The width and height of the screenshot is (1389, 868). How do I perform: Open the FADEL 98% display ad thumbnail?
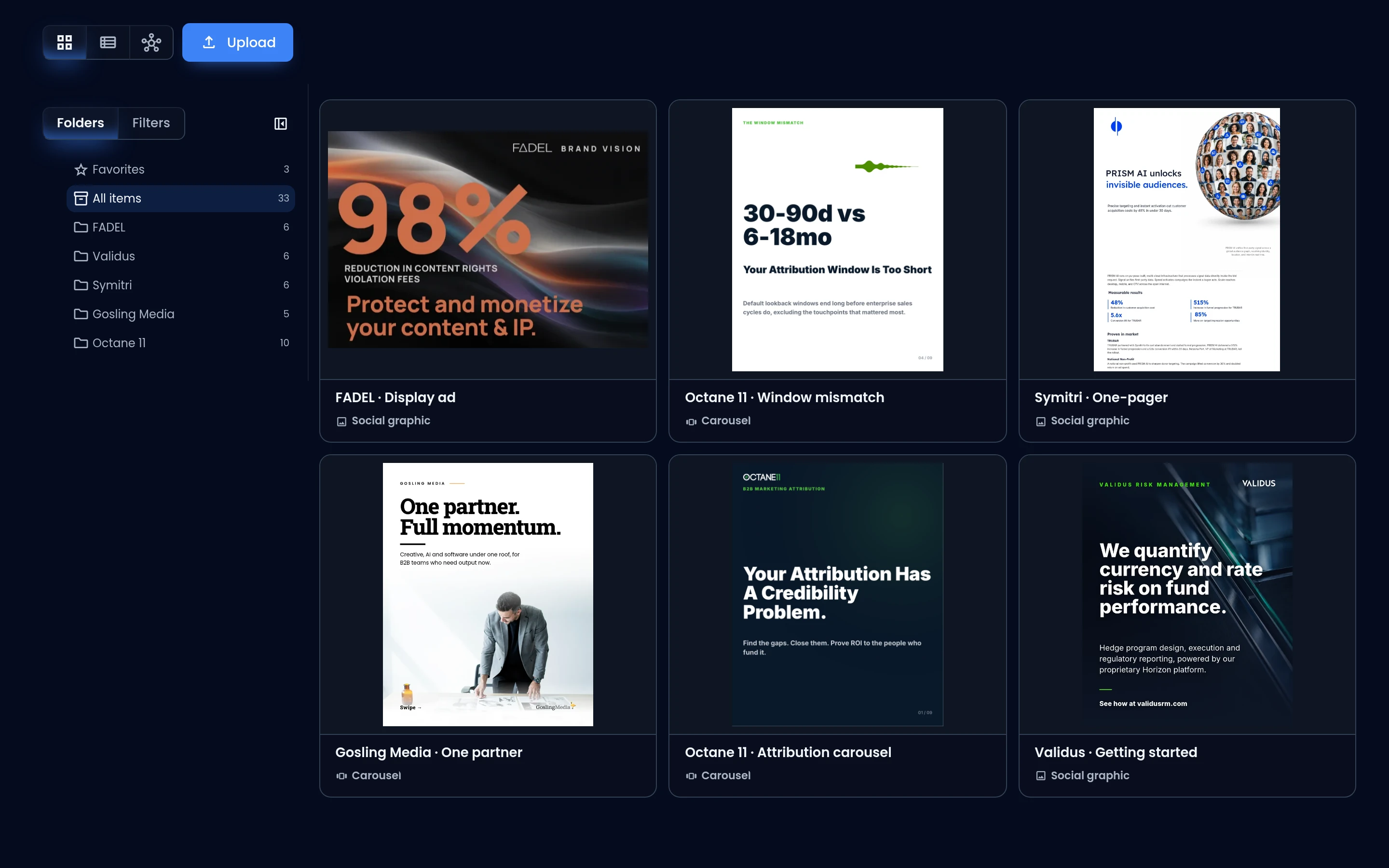click(488, 239)
